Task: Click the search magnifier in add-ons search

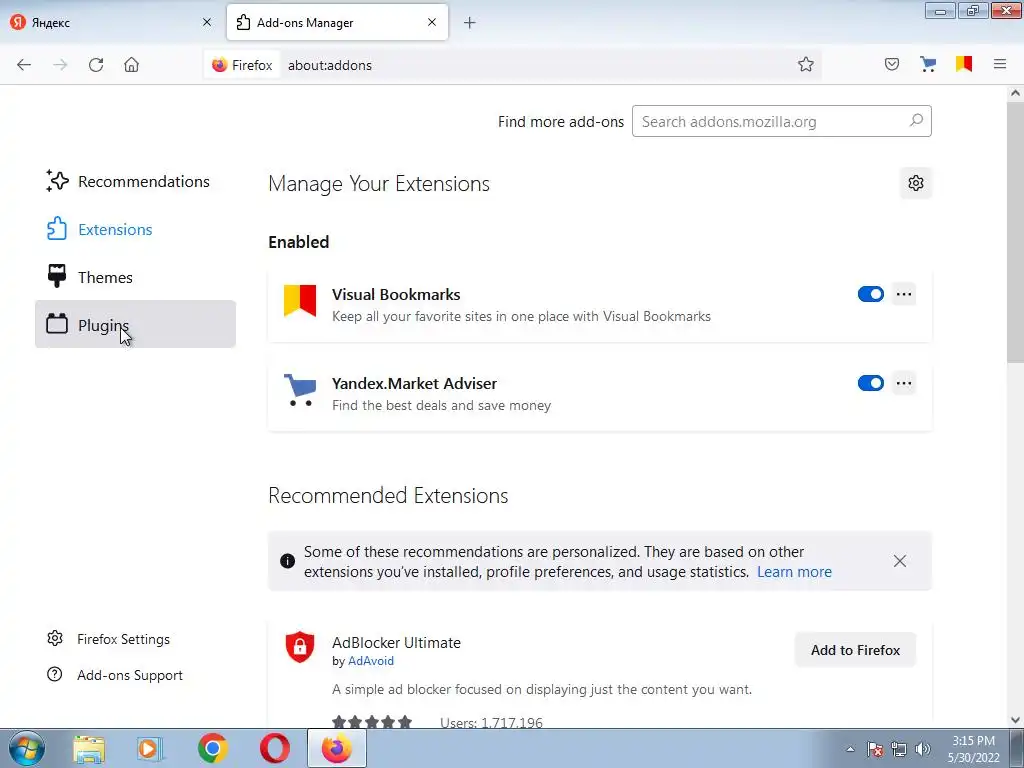Action: coord(916,121)
